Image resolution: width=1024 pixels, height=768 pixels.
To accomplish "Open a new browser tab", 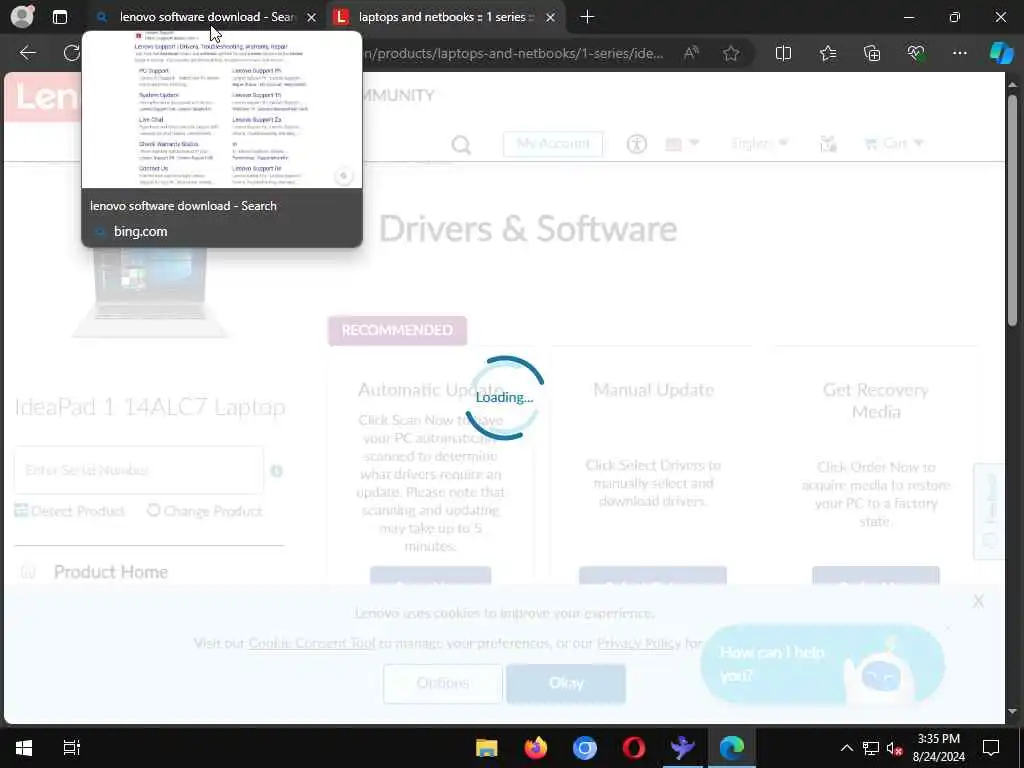I will pos(587,17).
